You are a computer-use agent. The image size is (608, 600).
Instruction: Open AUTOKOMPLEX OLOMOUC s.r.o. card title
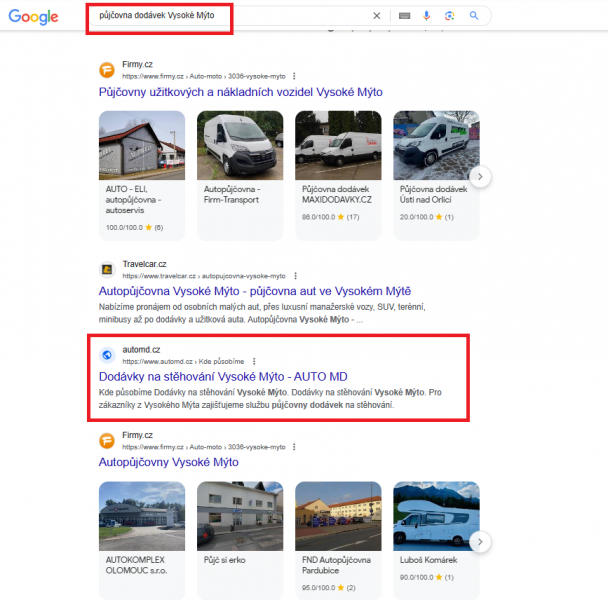click(136, 565)
